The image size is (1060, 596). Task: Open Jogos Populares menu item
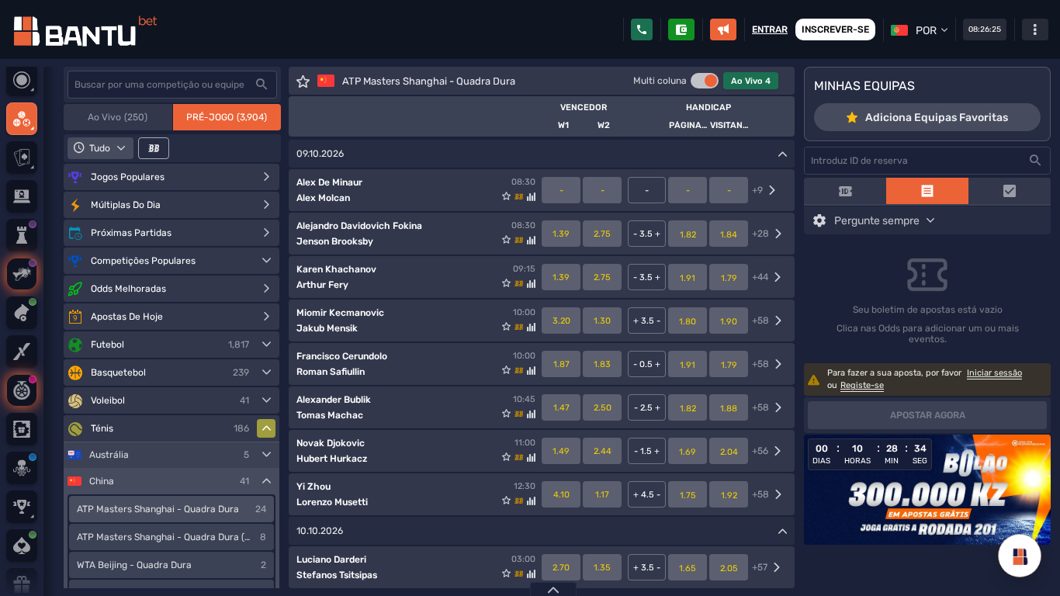tap(171, 177)
